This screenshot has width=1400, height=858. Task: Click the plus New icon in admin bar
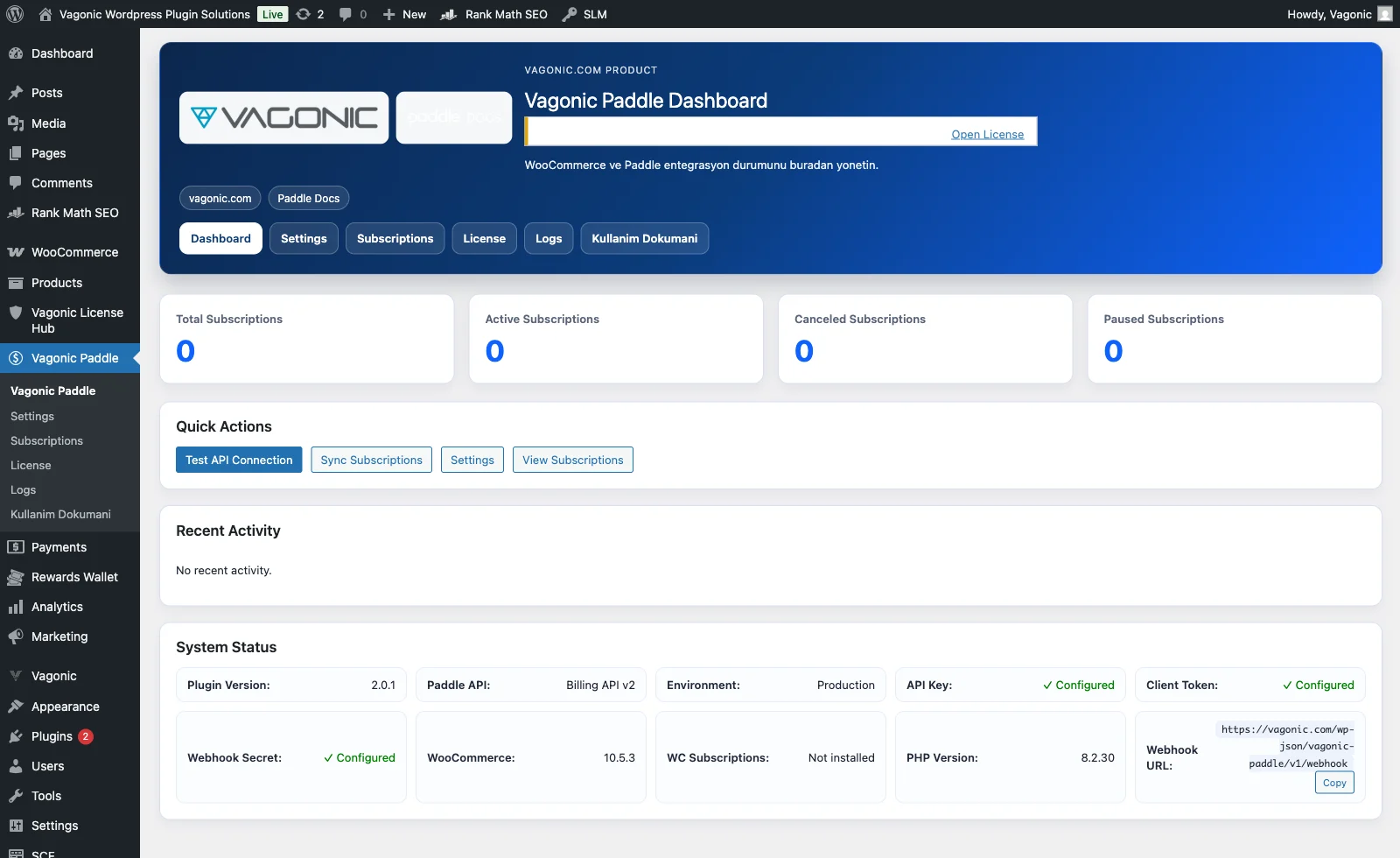coord(389,14)
